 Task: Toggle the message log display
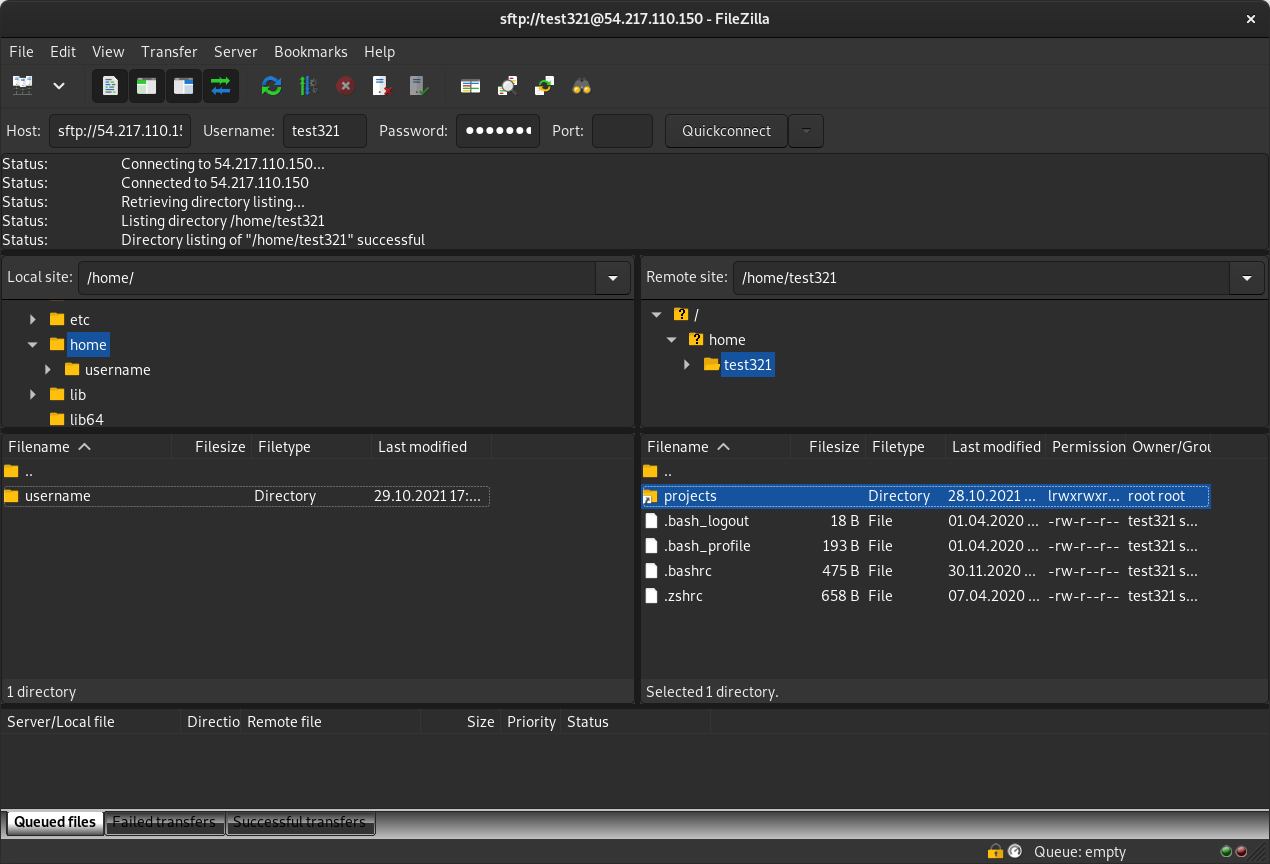(110, 86)
